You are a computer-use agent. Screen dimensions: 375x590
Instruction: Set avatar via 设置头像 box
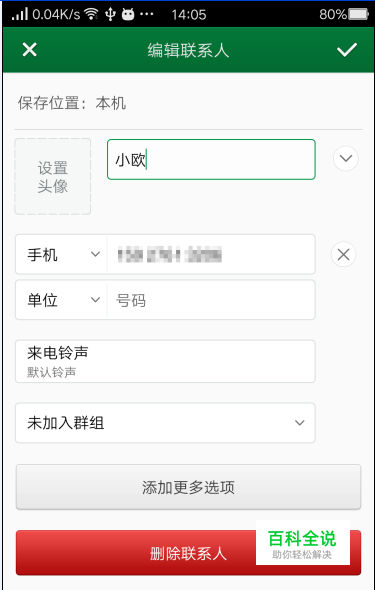coord(53,176)
